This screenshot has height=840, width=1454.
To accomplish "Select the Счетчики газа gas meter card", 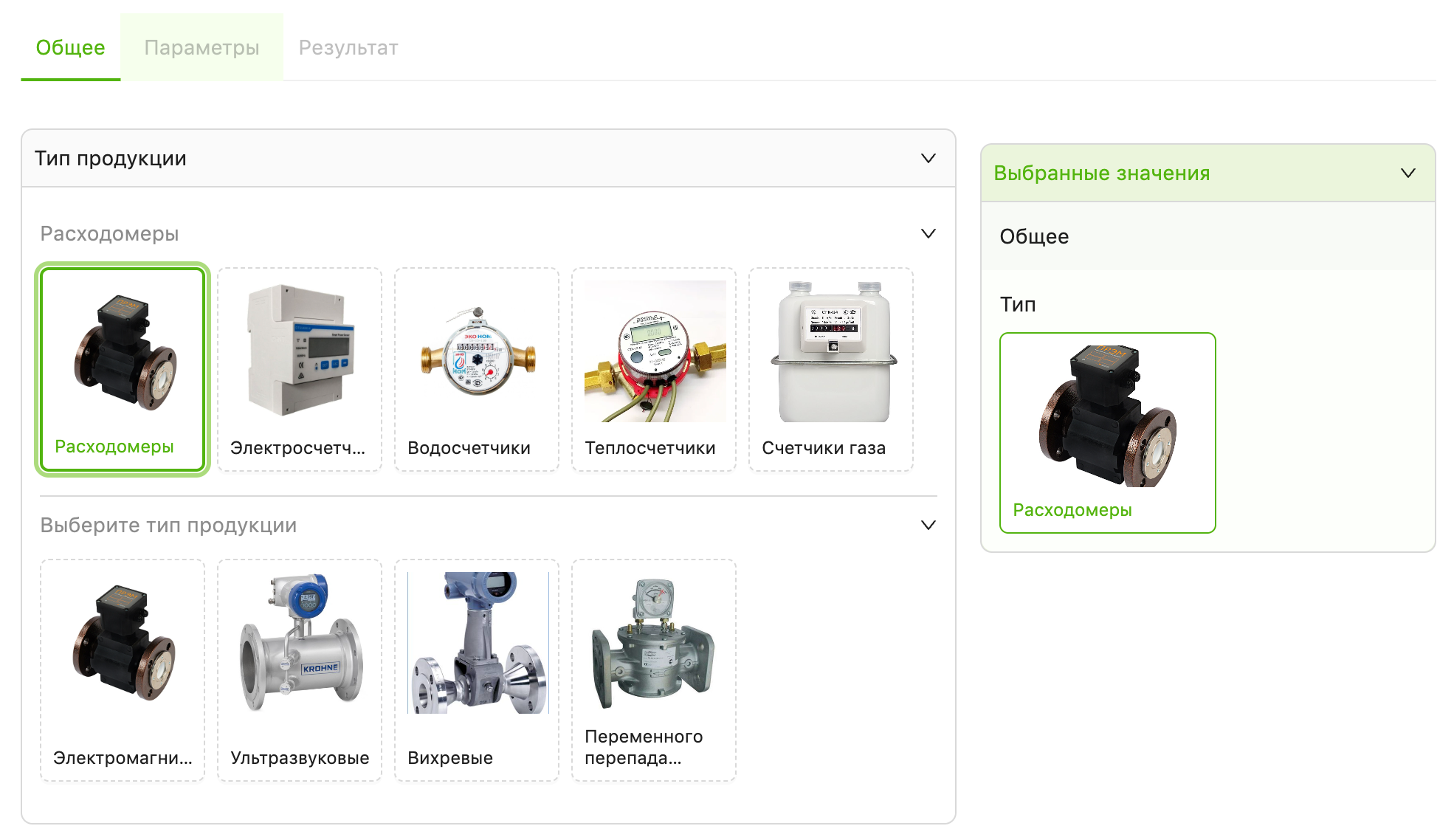I will 831,369.
